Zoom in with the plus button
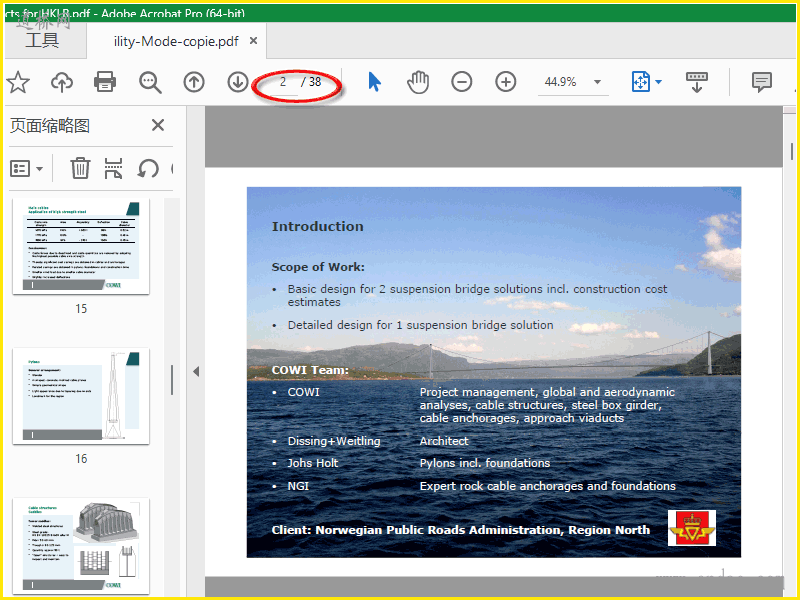This screenshot has width=800, height=600. pyautogui.click(x=506, y=82)
